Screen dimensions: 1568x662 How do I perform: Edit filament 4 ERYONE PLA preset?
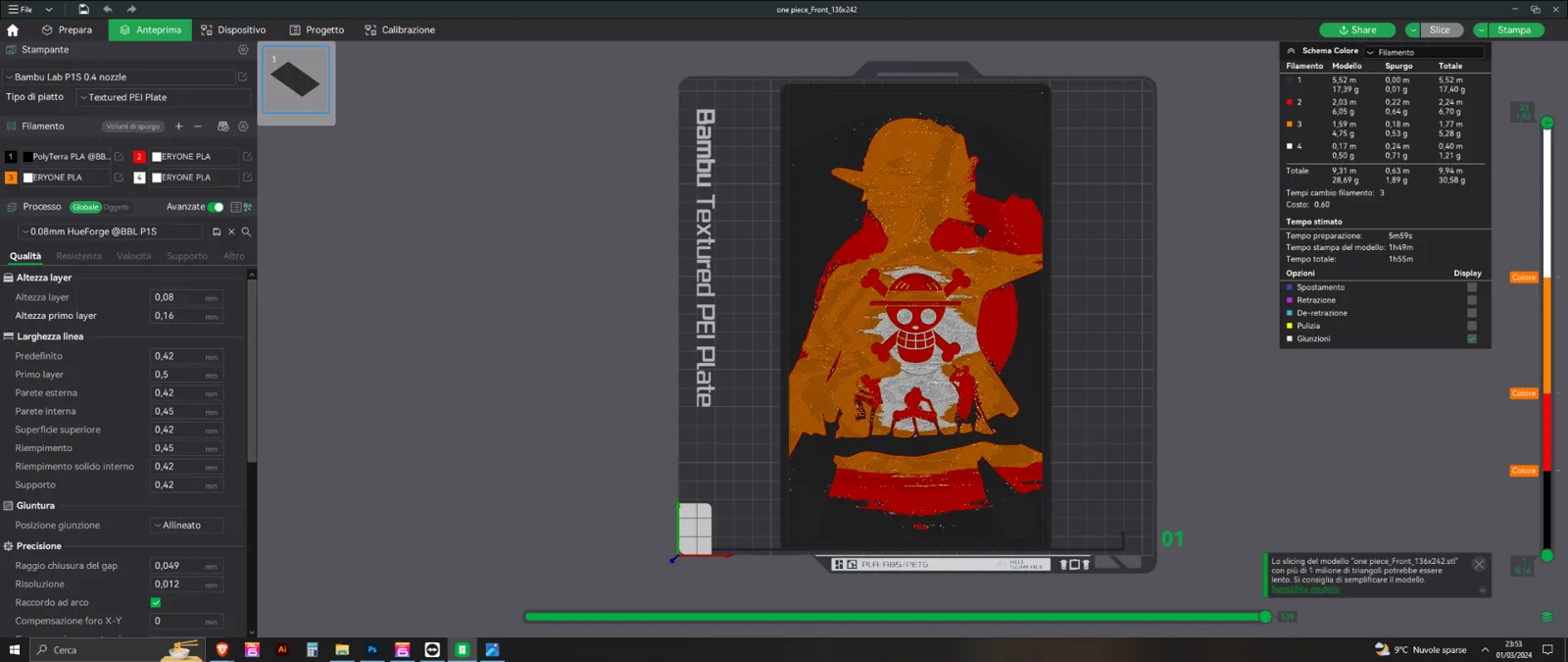(x=247, y=178)
